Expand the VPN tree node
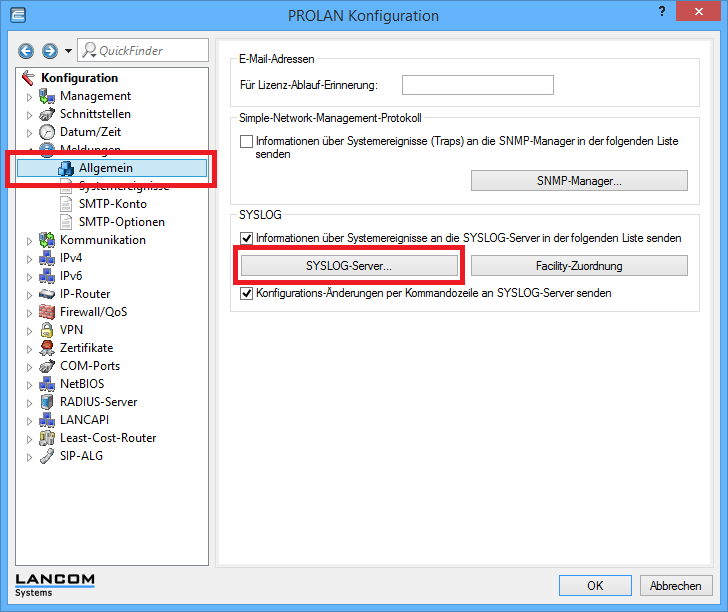Image resolution: width=728 pixels, height=612 pixels. coord(29,331)
